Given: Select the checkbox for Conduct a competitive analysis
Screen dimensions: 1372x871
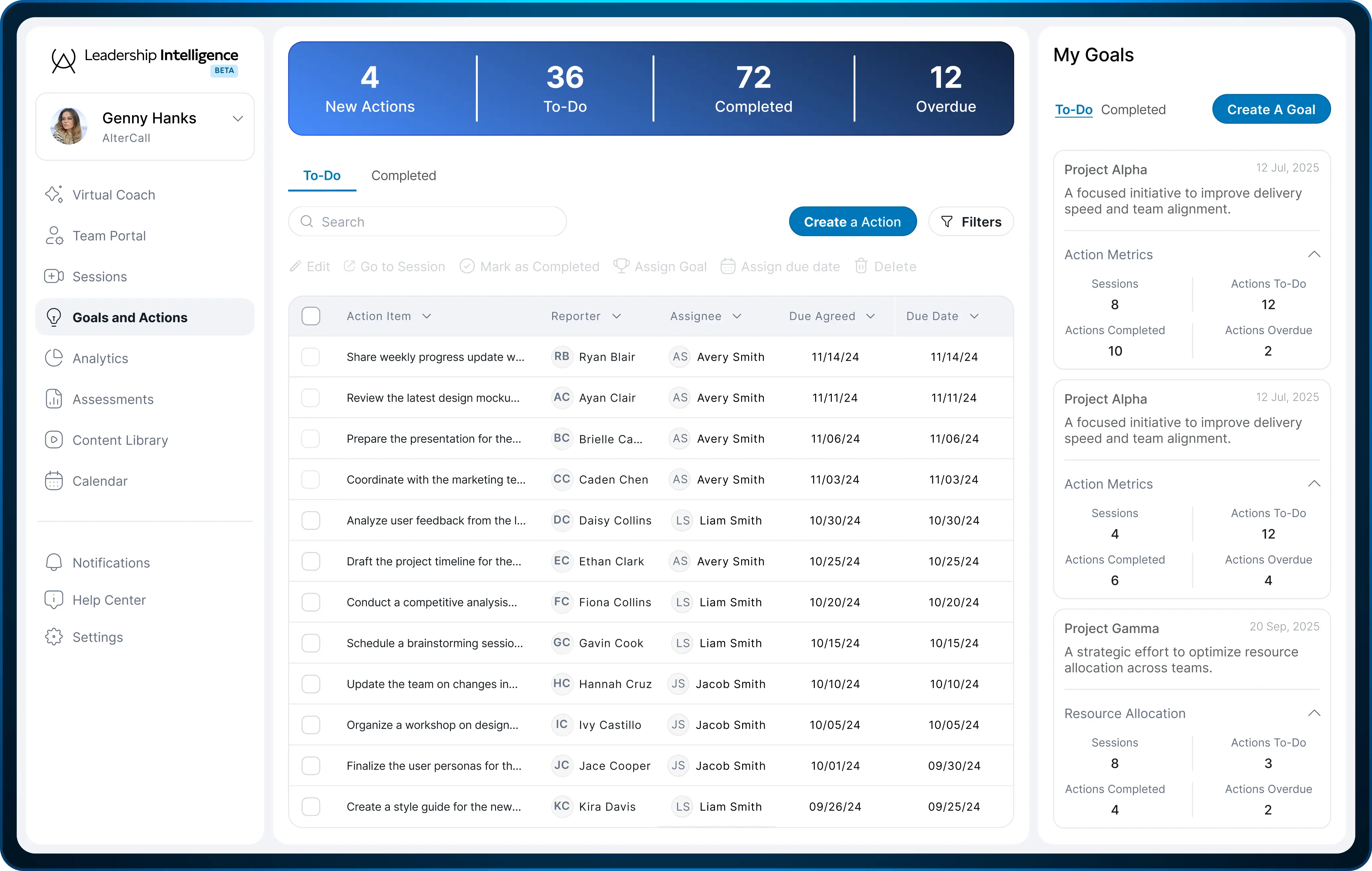Looking at the screenshot, I should click(310, 602).
